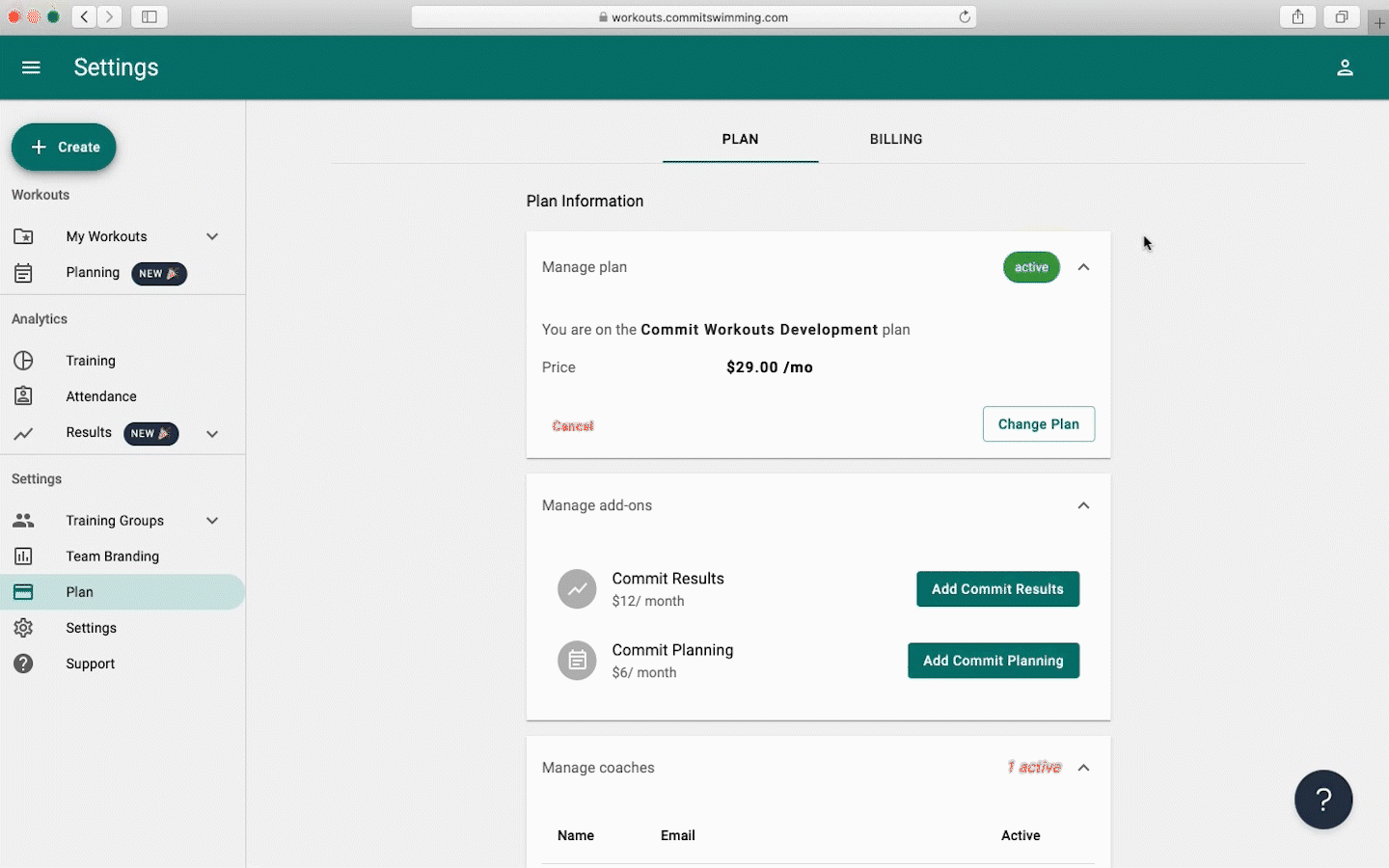Click the Planning calendar icon

pos(23,273)
